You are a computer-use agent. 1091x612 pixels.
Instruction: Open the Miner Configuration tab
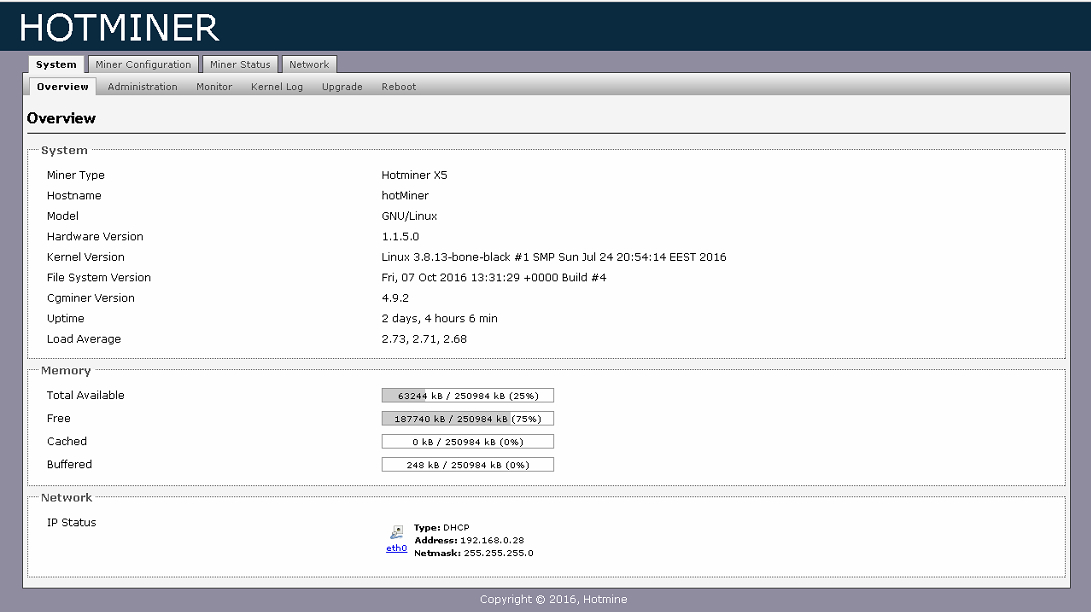point(143,65)
